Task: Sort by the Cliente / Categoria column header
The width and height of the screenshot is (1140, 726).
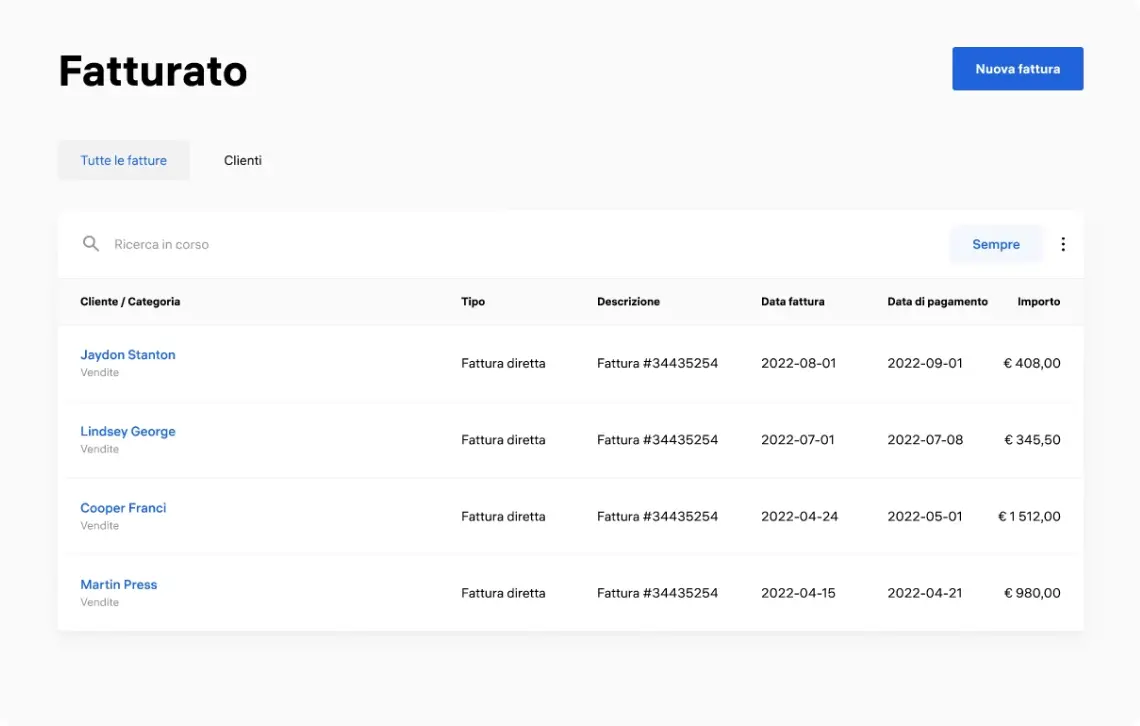Action: 130,301
